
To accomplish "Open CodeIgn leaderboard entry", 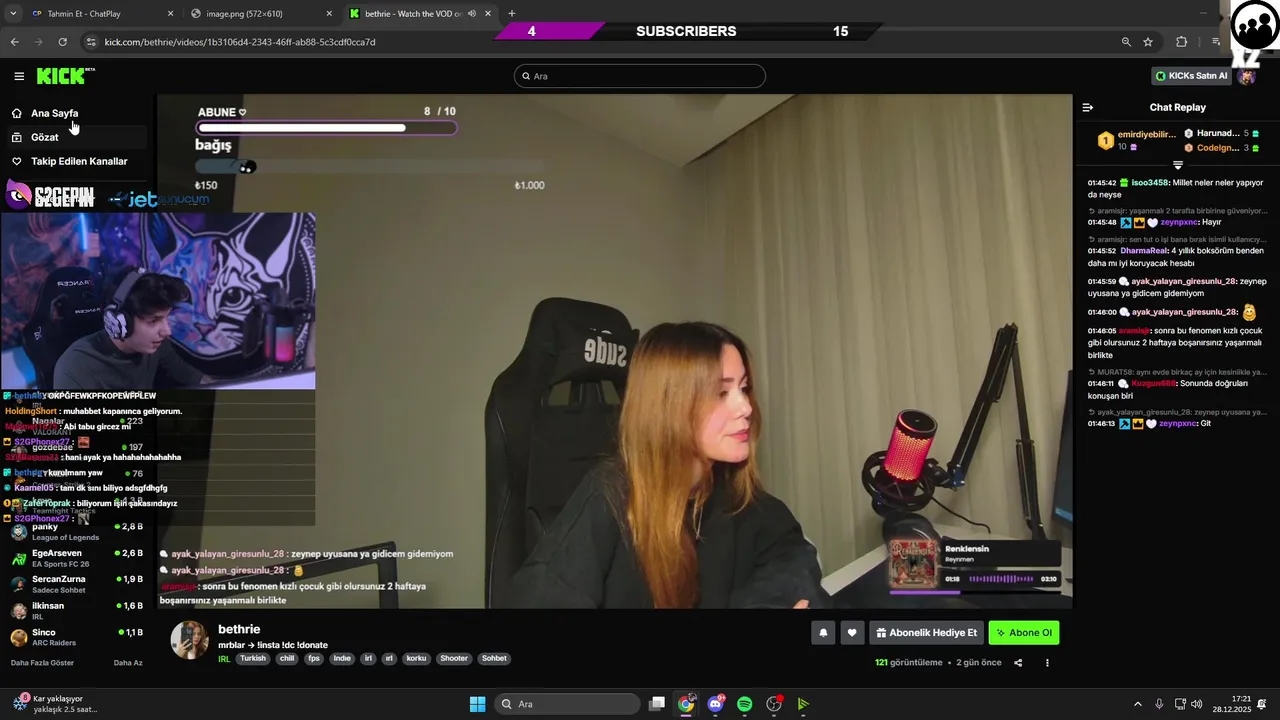I will pyautogui.click(x=1222, y=148).
